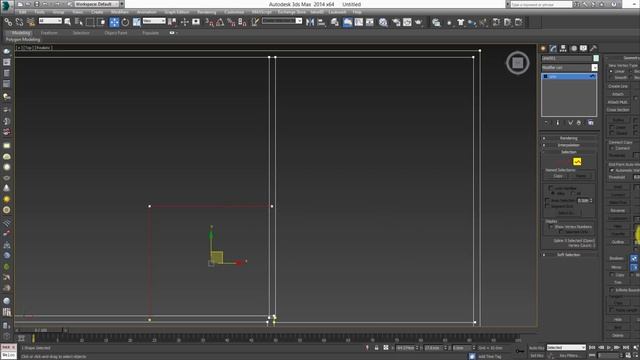Click the Outline button
The width and height of the screenshot is (640, 360).
(x=618, y=242)
